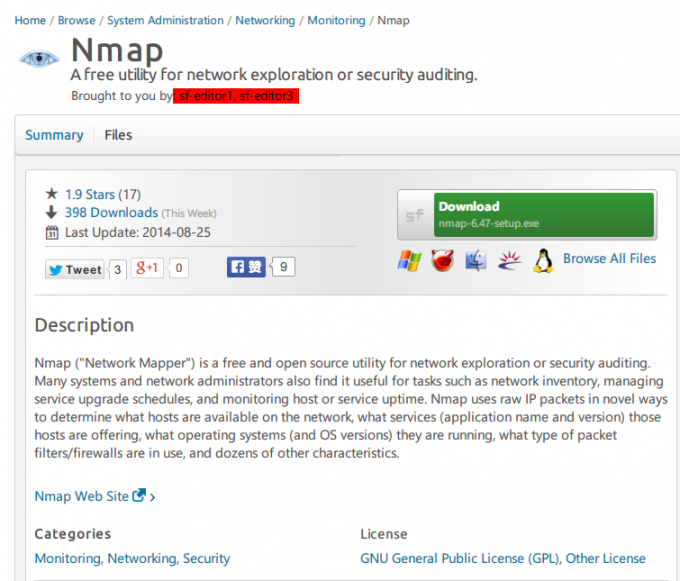Click the 398 Downloads link
The height and width of the screenshot is (581, 680).
tap(111, 213)
